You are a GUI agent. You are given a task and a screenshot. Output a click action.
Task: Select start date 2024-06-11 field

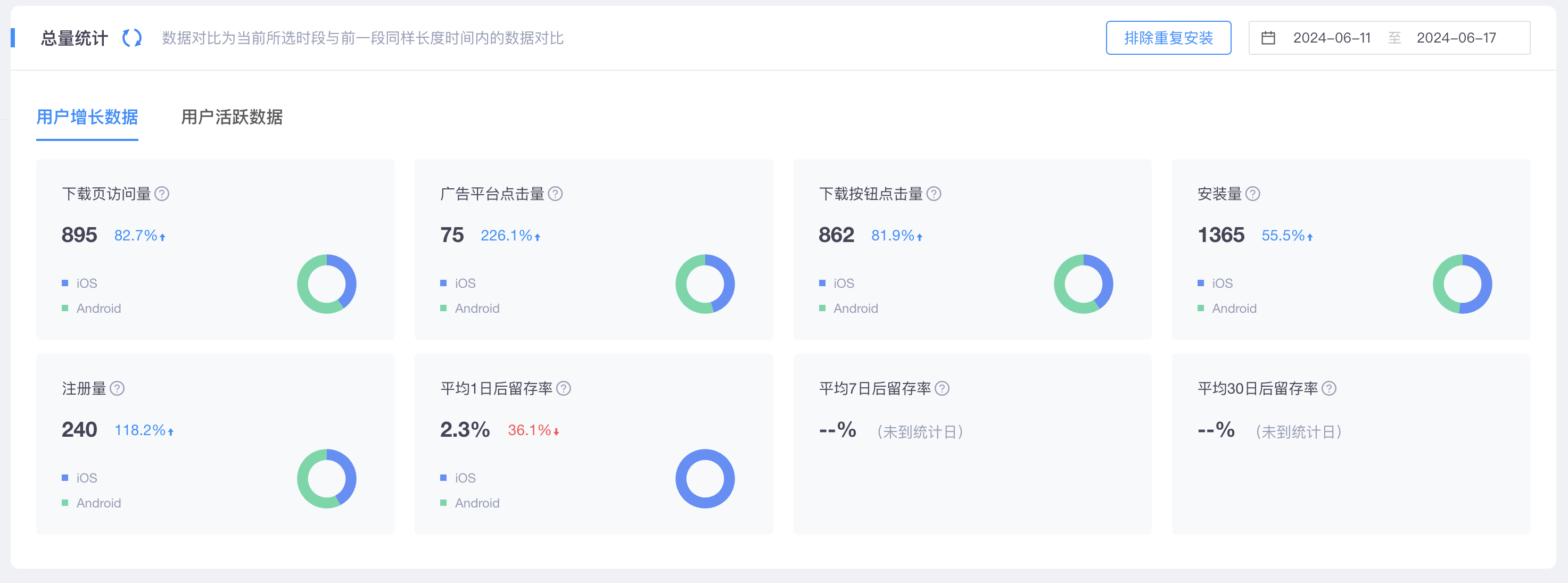(1332, 38)
